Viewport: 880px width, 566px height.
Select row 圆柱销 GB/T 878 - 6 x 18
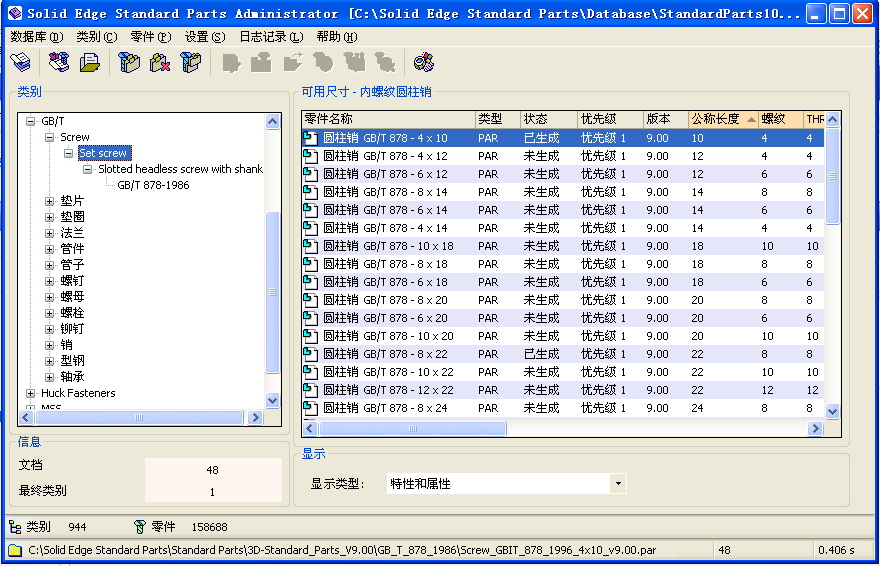point(563,282)
